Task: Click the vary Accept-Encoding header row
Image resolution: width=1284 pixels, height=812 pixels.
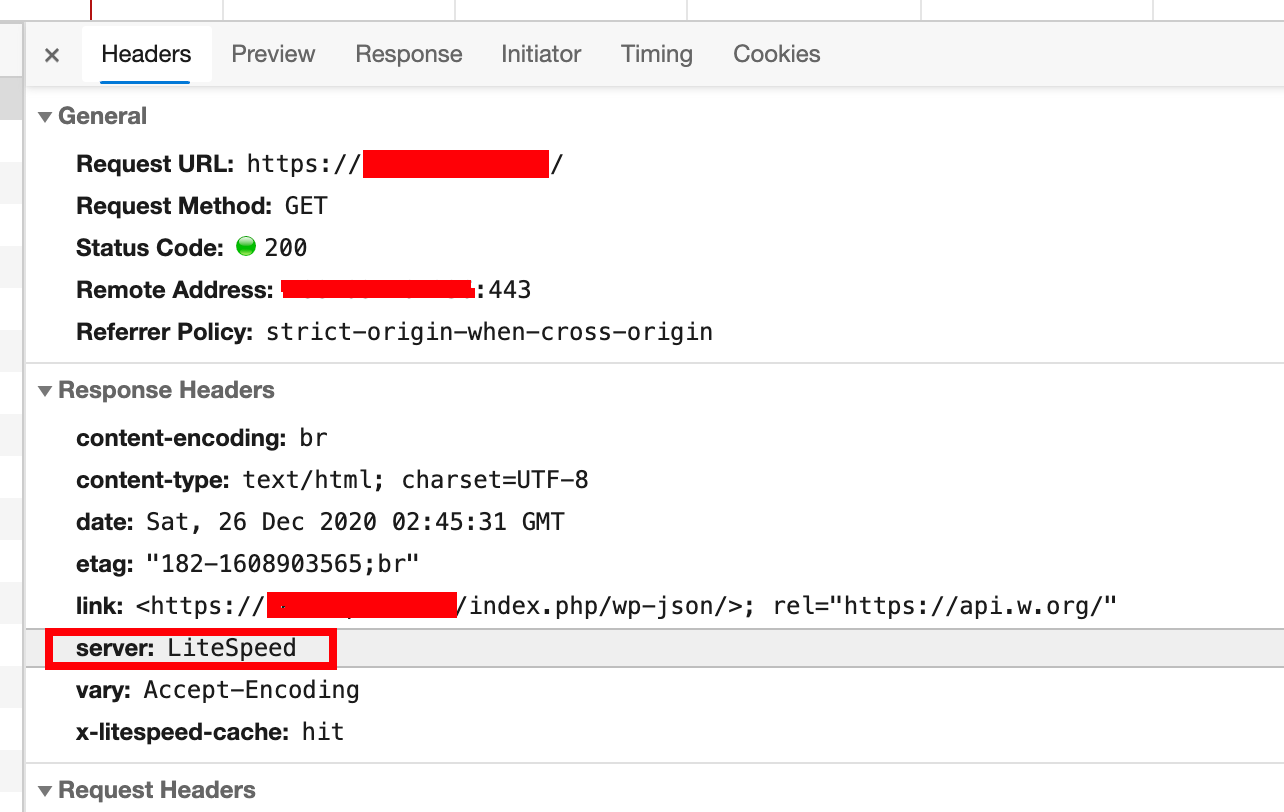Action: pos(218,690)
